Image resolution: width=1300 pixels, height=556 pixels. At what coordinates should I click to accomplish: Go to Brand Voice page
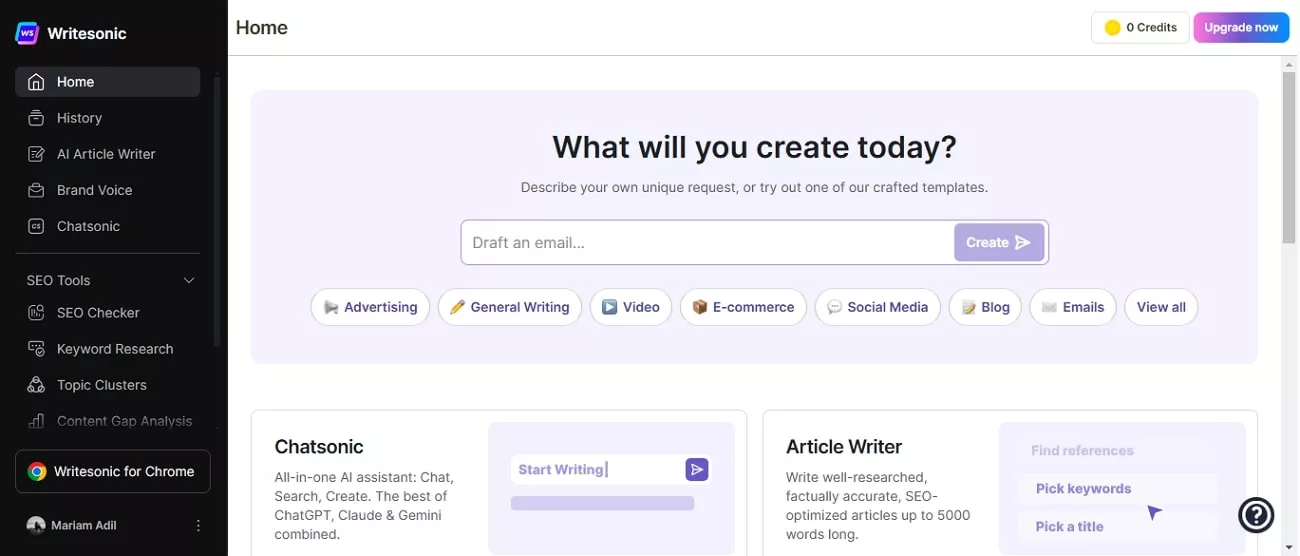[94, 190]
